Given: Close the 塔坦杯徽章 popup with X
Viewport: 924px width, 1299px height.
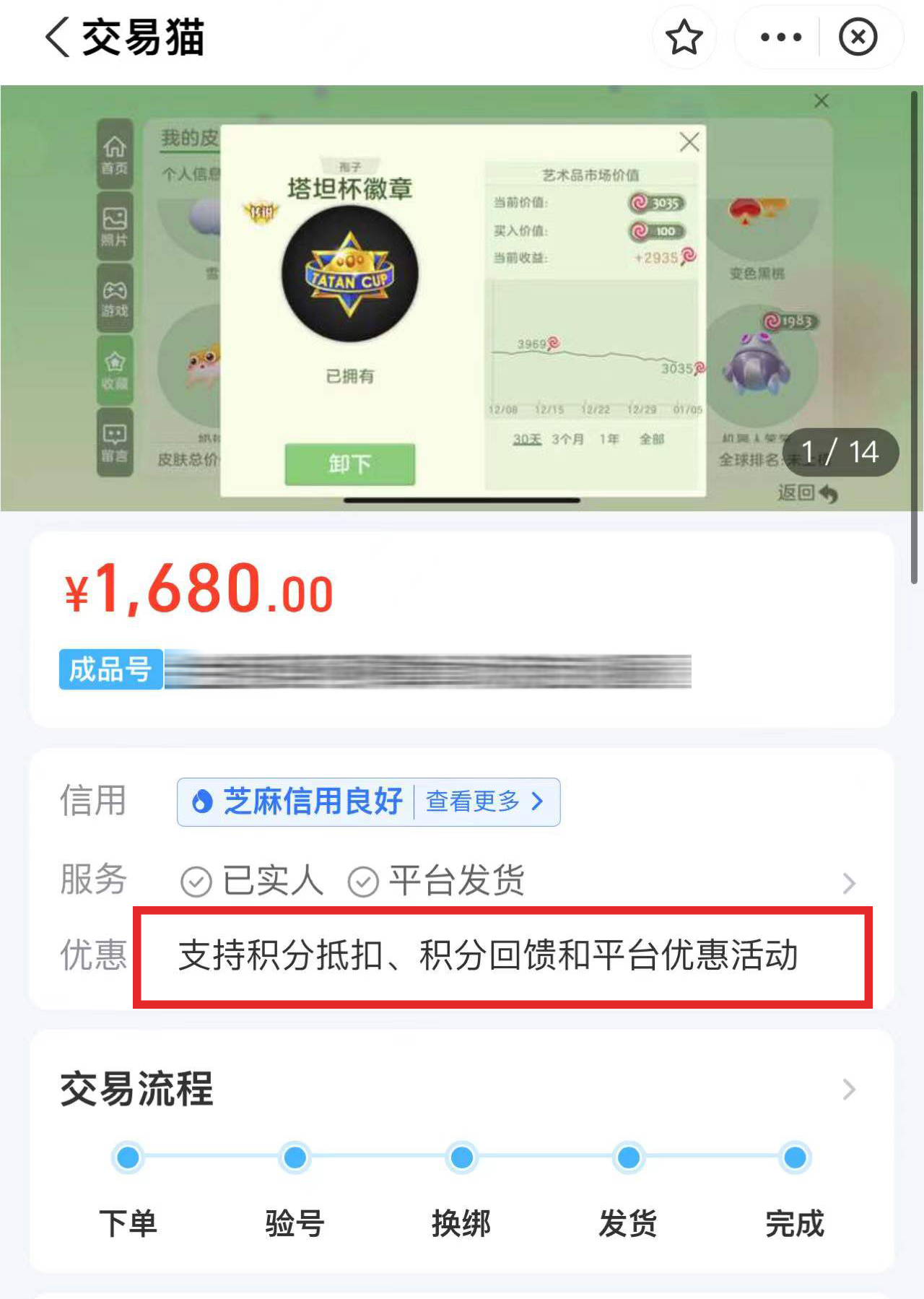Looking at the screenshot, I should tap(689, 142).
